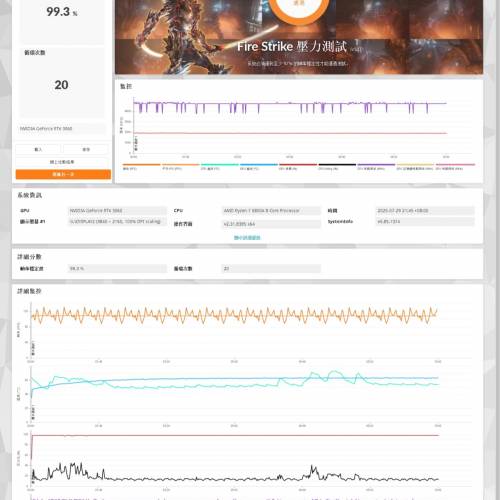Toggle the blue CPU temperature legend line
Image resolution: width=500 pixels, height=500 pixels.
[259, 166]
